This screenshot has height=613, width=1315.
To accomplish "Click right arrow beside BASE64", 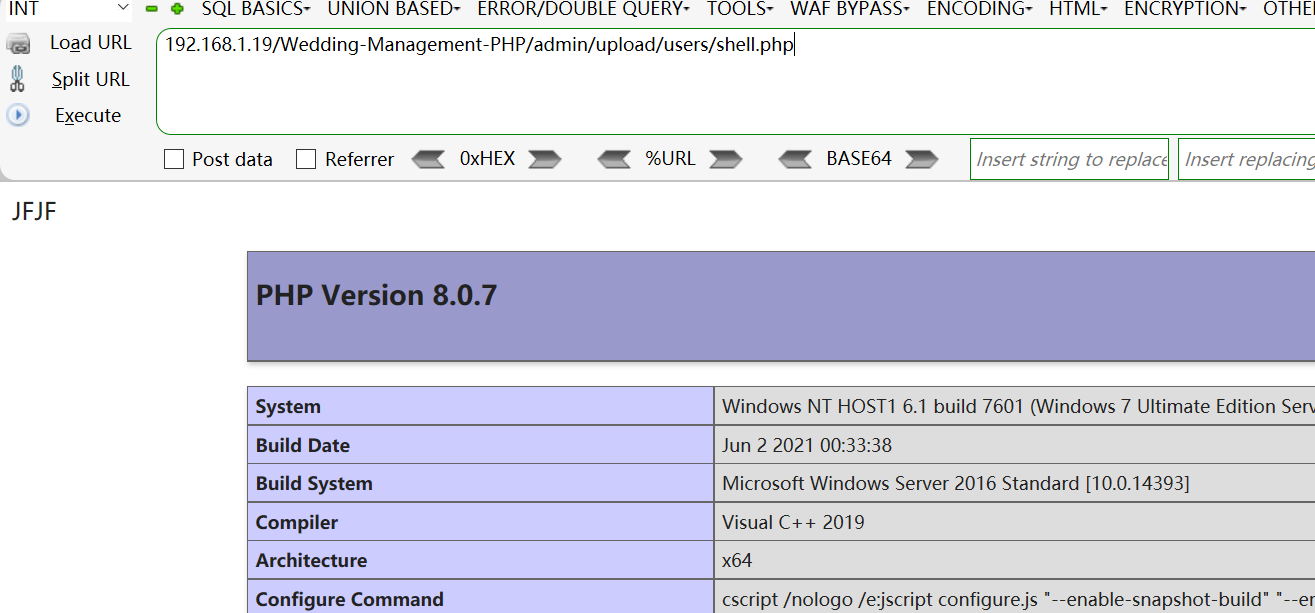I will [922, 159].
